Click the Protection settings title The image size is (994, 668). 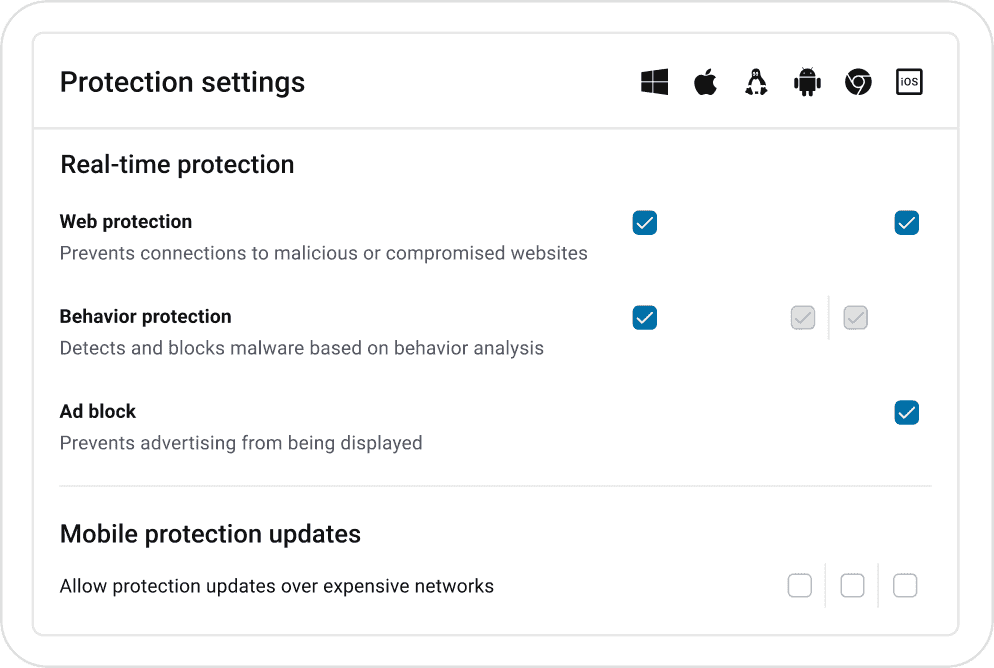tap(182, 82)
